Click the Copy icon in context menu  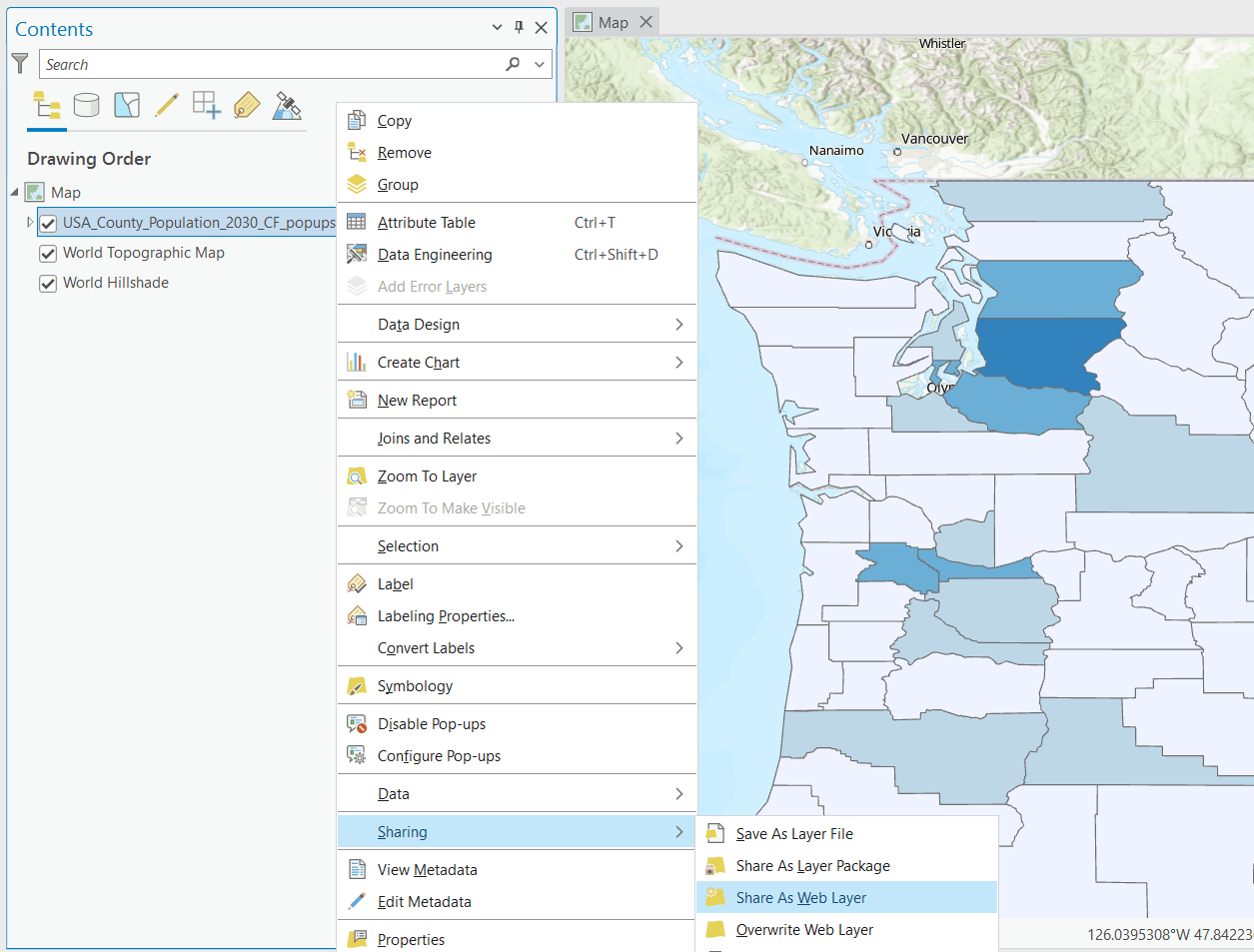tap(357, 120)
